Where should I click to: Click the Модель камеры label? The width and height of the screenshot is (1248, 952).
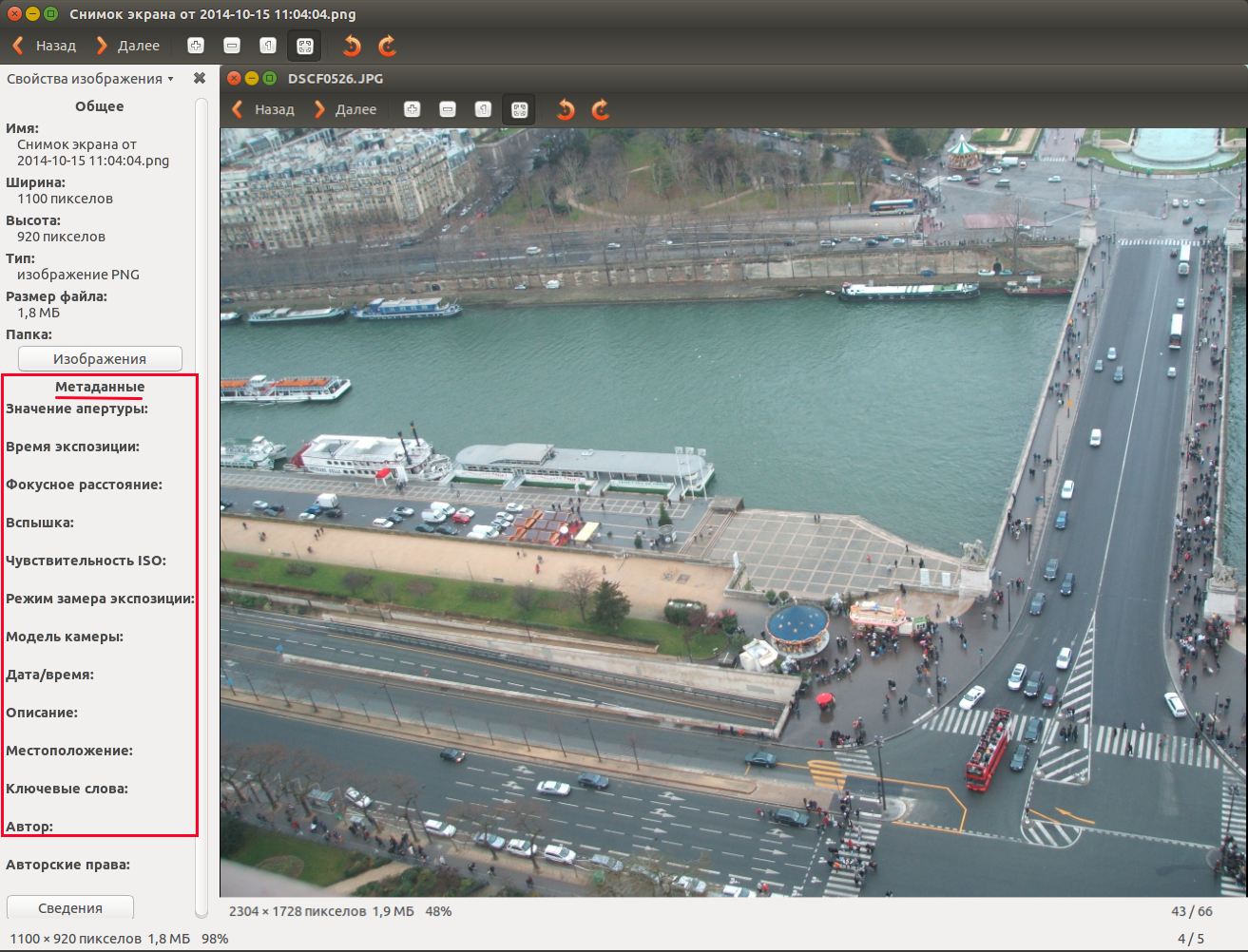[65, 637]
